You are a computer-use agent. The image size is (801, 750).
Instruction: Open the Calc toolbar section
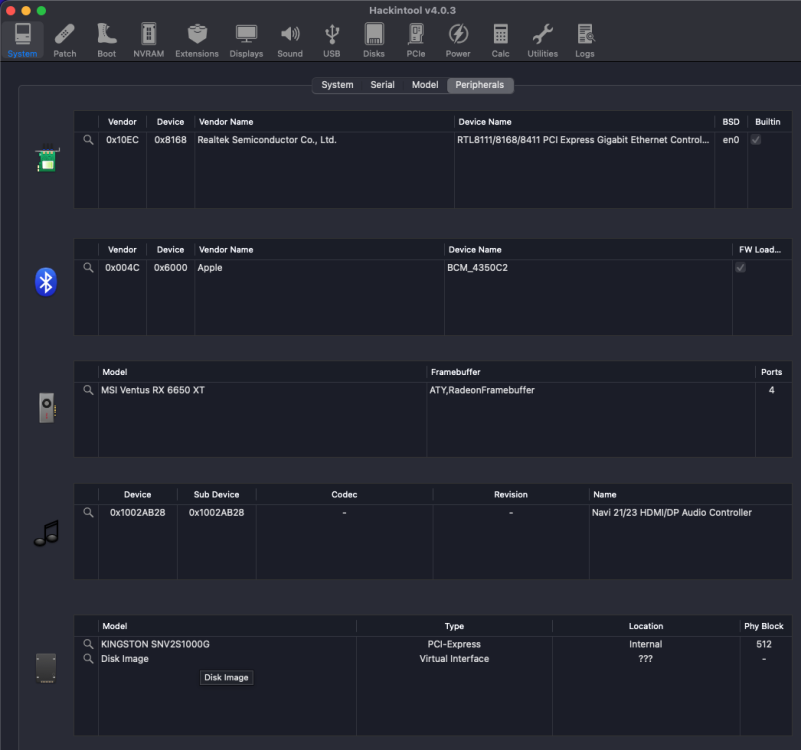(x=501, y=40)
